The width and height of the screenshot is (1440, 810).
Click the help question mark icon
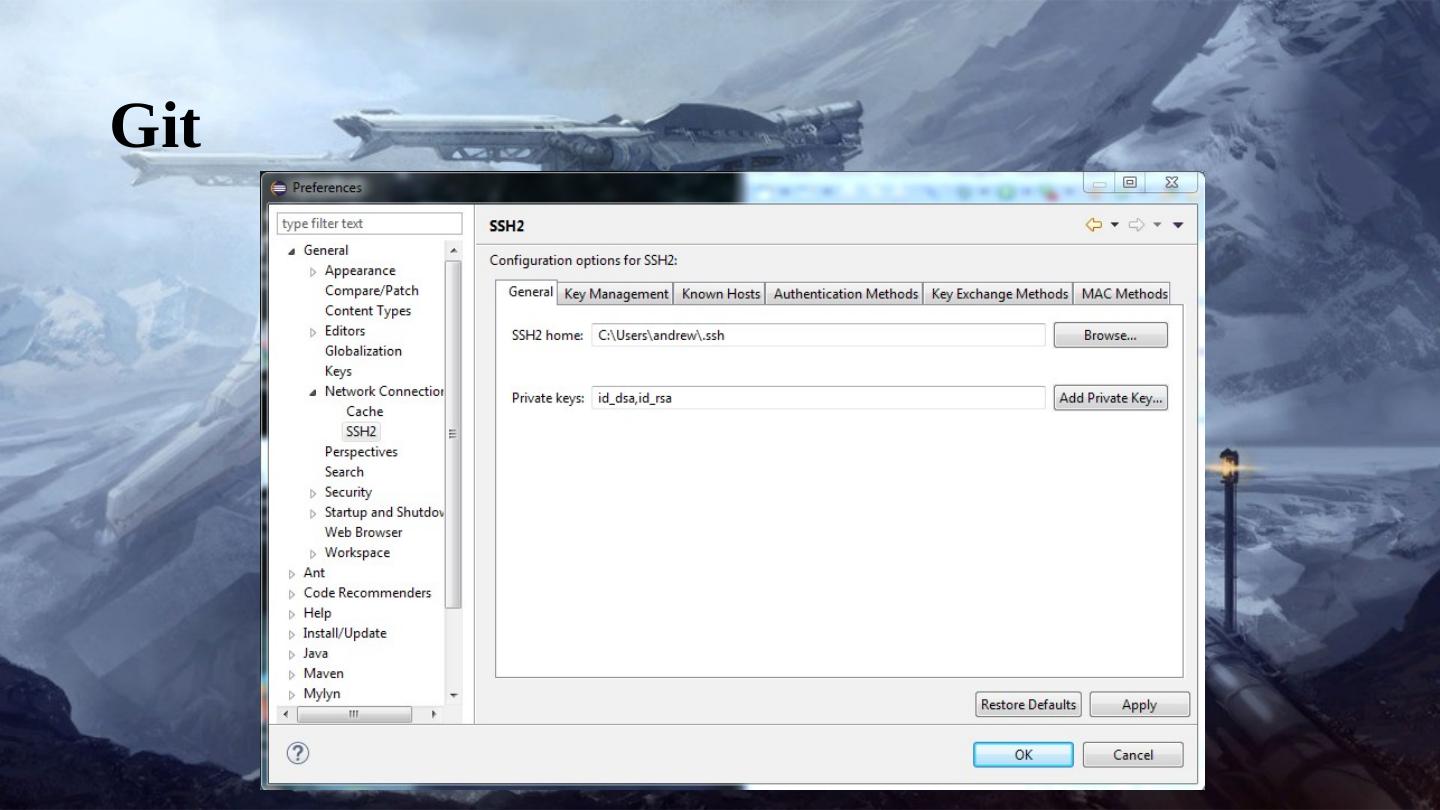coord(298,754)
